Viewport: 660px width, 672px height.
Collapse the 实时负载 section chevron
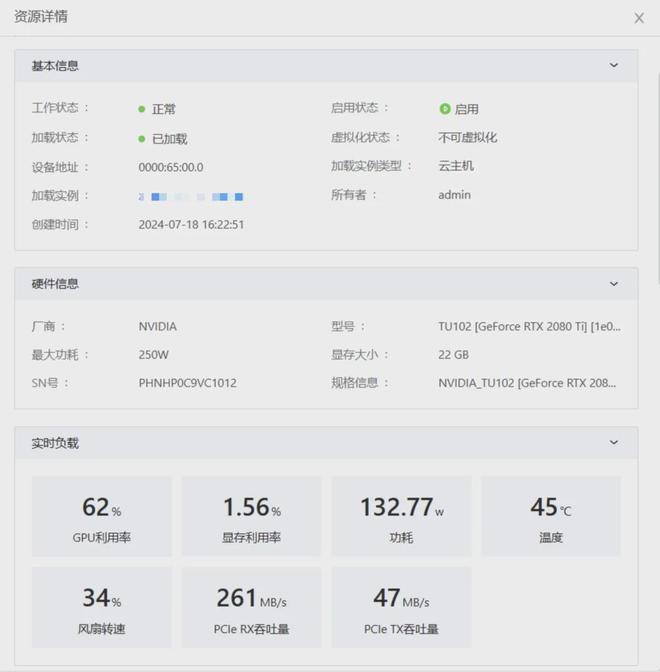[x=614, y=442]
